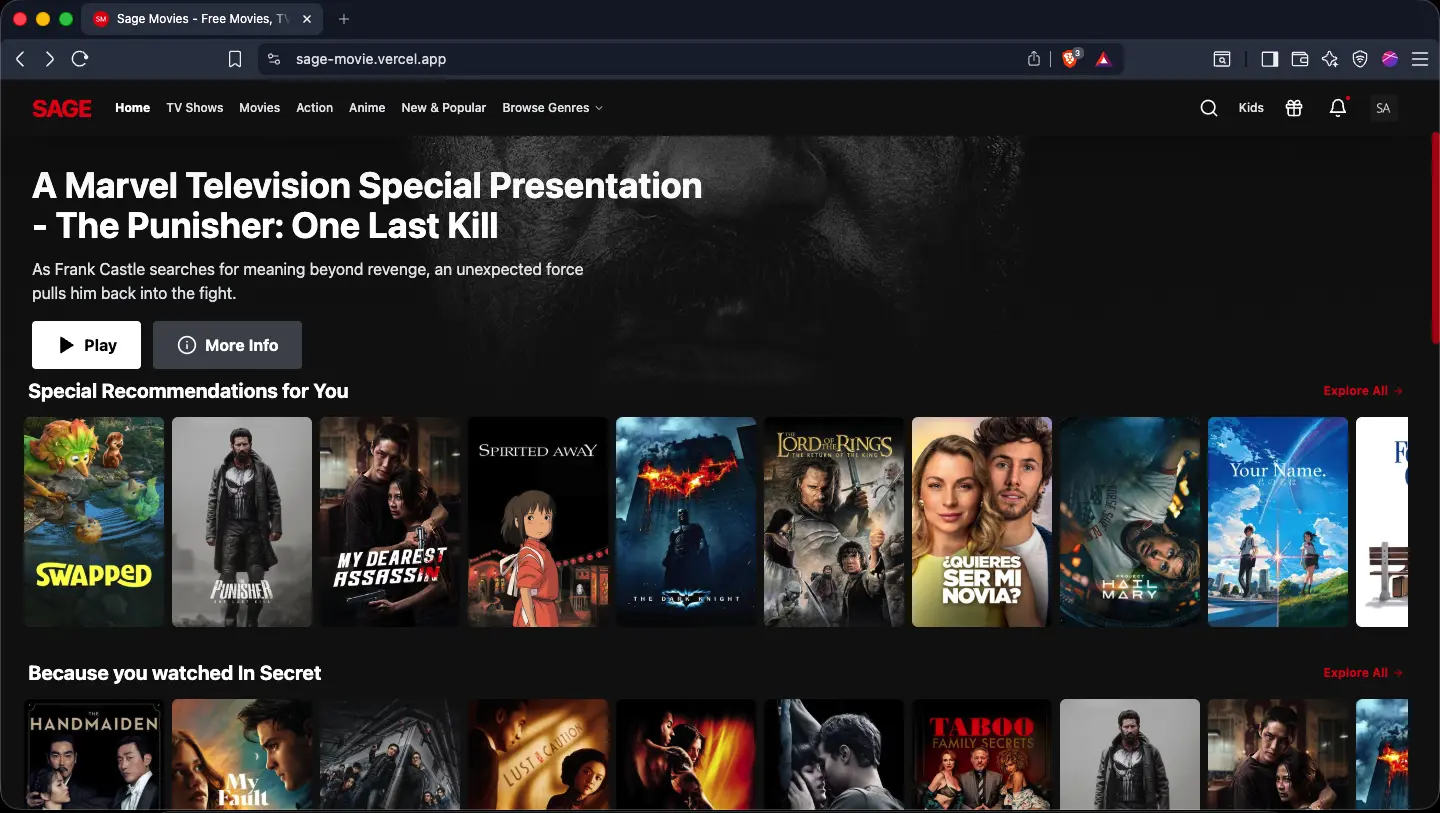Click the red page scrollbar
The height and width of the screenshot is (813, 1440).
[1435, 238]
